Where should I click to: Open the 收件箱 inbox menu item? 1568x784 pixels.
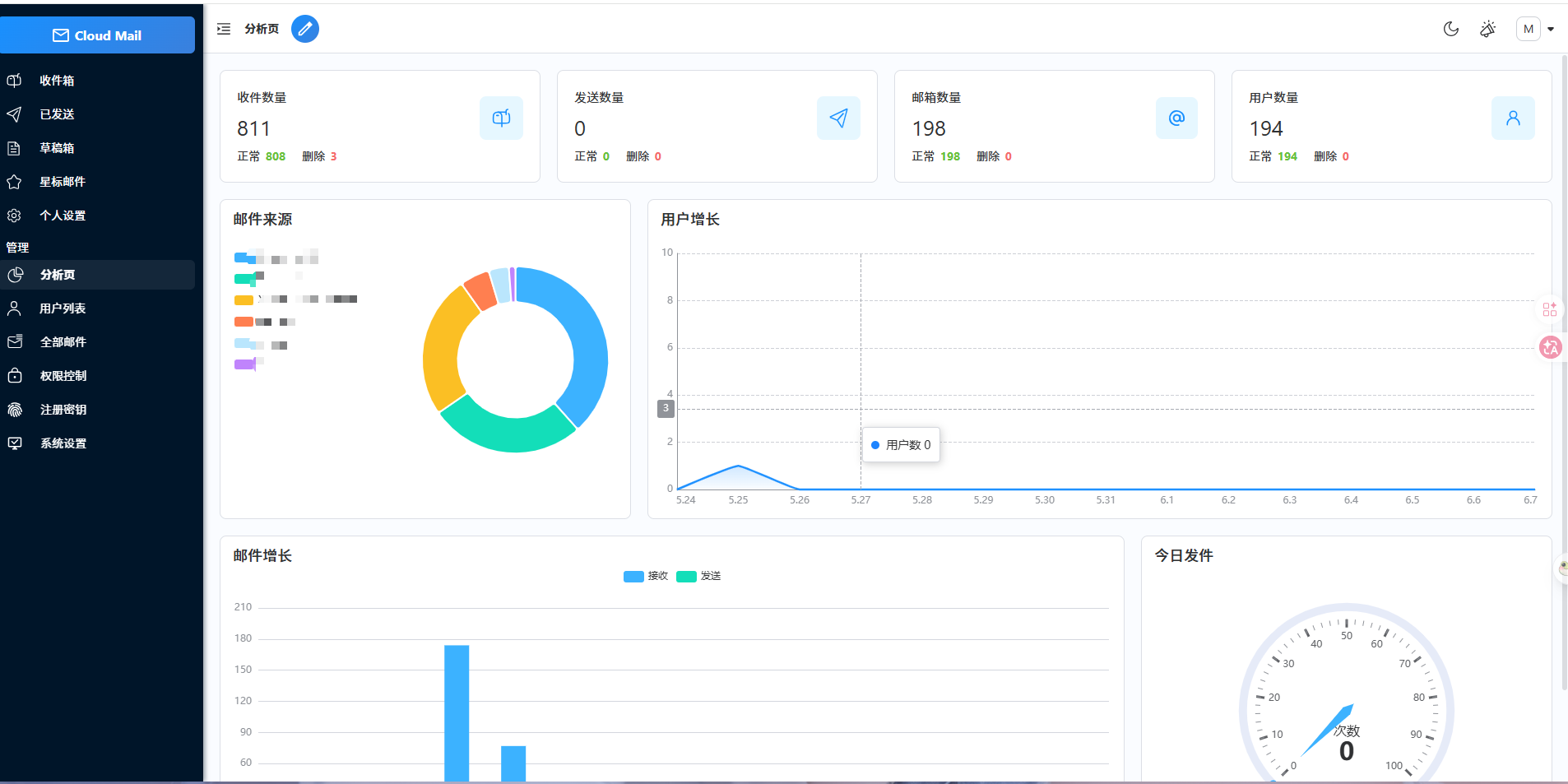97,81
